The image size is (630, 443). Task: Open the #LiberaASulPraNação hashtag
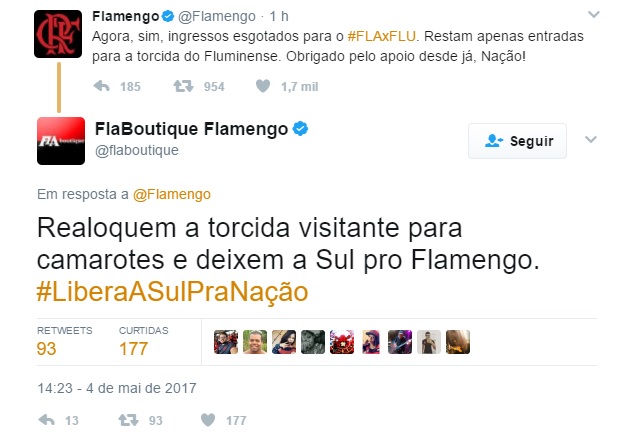pyautogui.click(x=172, y=292)
